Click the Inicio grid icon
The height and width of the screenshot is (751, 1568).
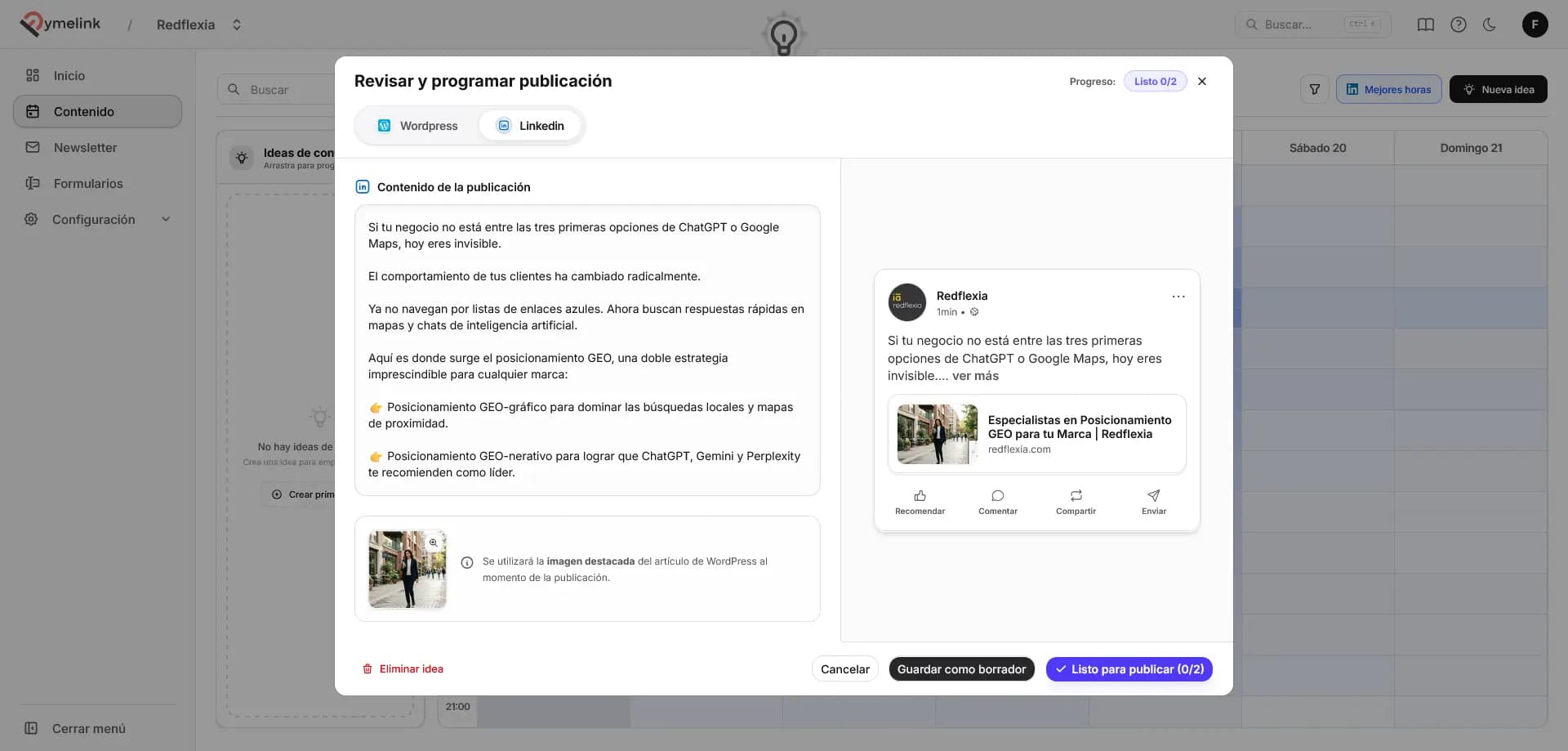(33, 75)
